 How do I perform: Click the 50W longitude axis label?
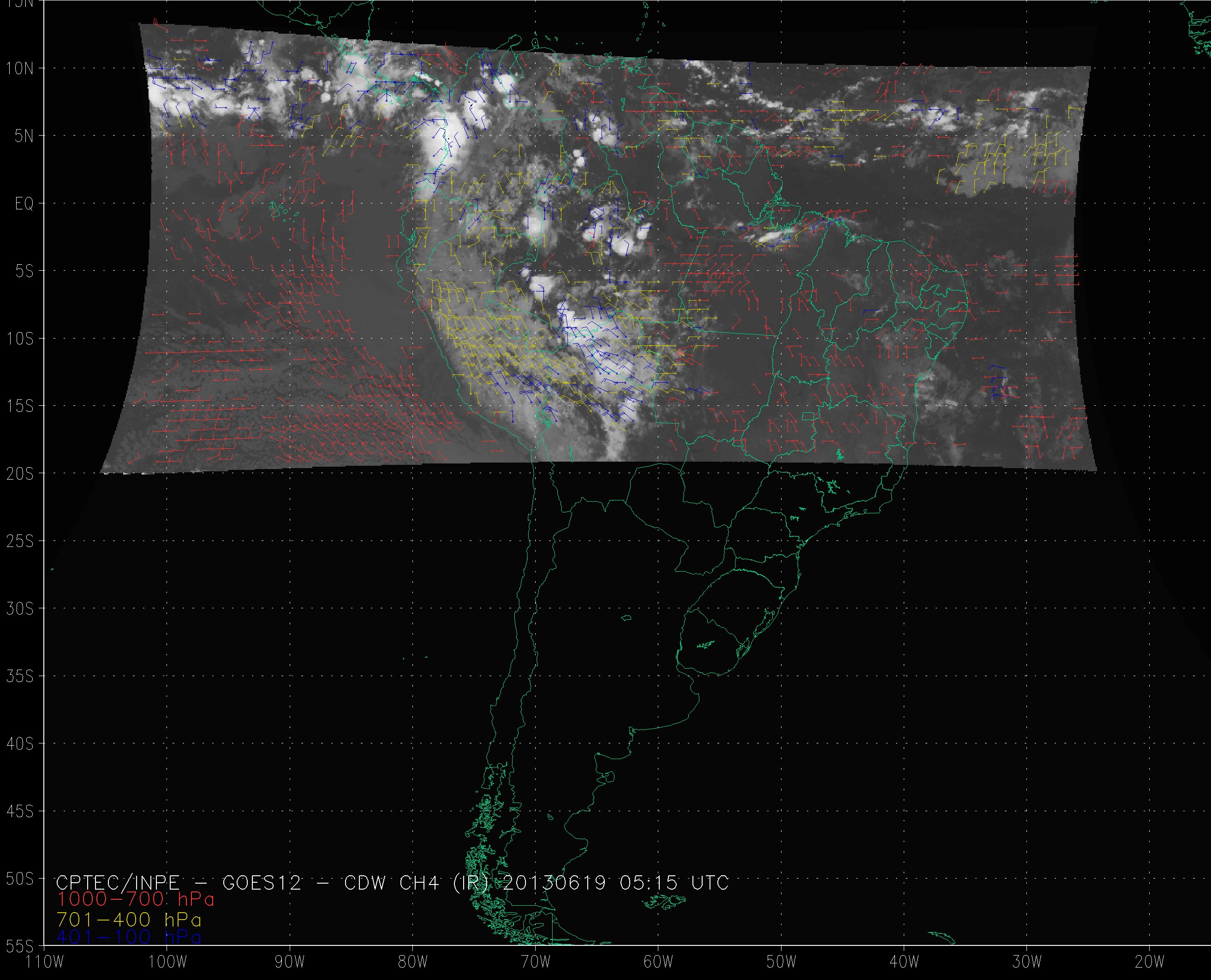coord(781,962)
